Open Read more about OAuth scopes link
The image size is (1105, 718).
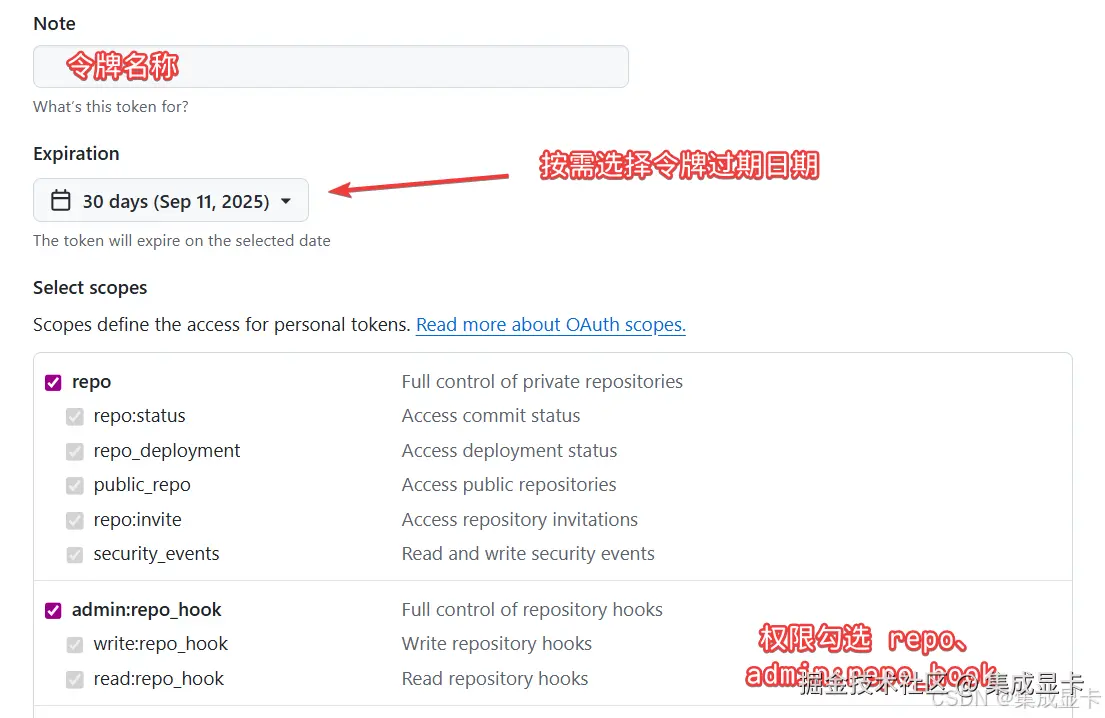tap(550, 325)
